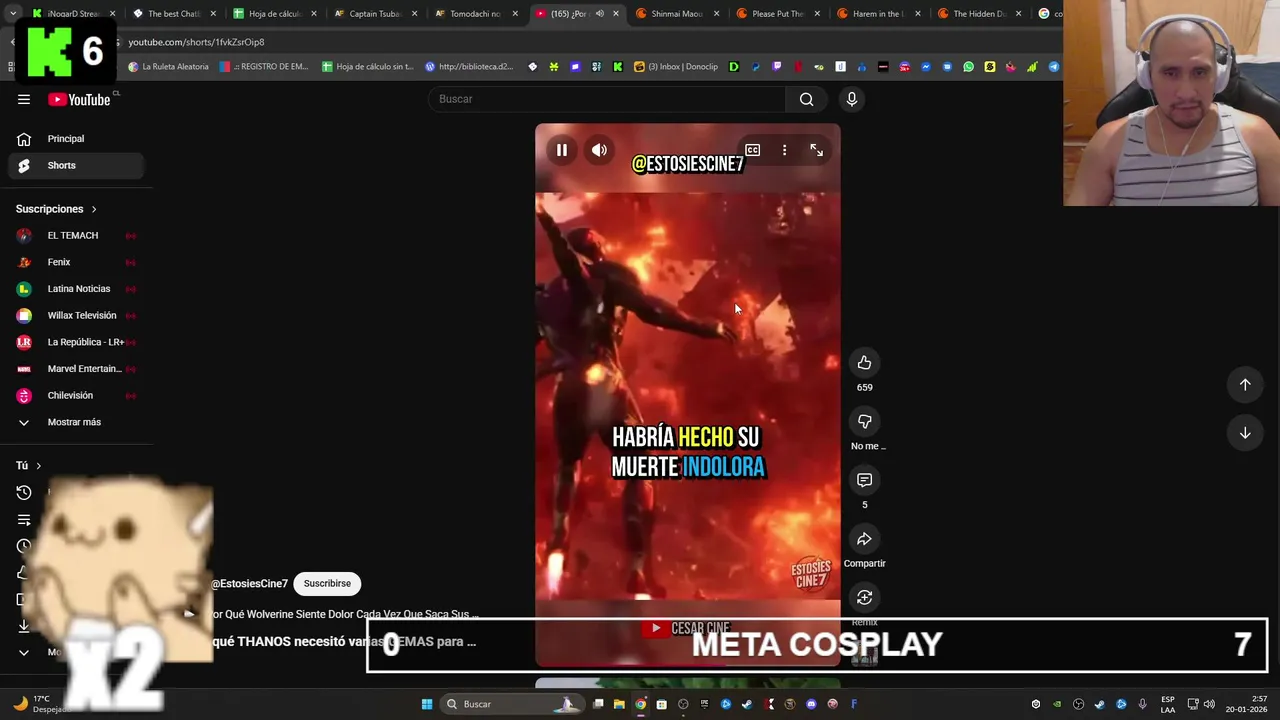The image size is (1280, 720).
Task: Go to the previous Short (up arrow)
Action: pos(1245,385)
